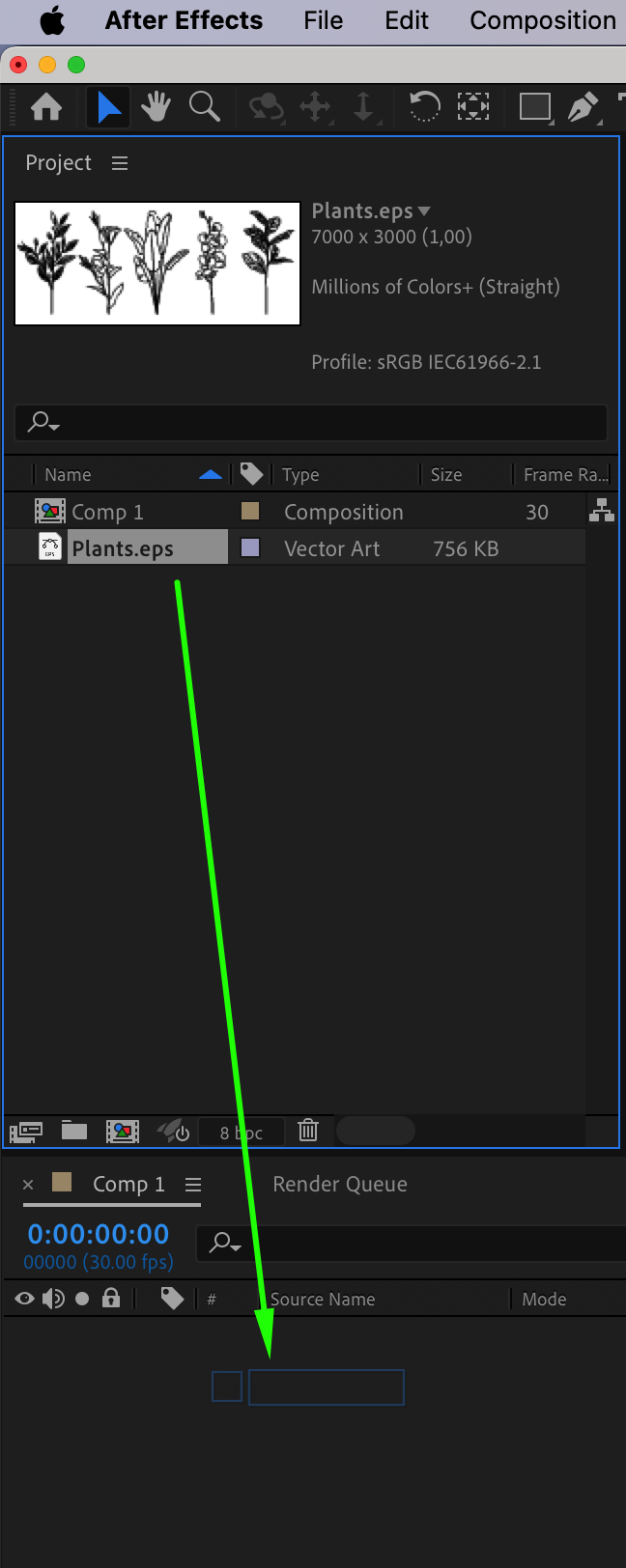The height and width of the screenshot is (1568, 626).
Task: Select the Zoom magnifier tool
Action: click(204, 106)
